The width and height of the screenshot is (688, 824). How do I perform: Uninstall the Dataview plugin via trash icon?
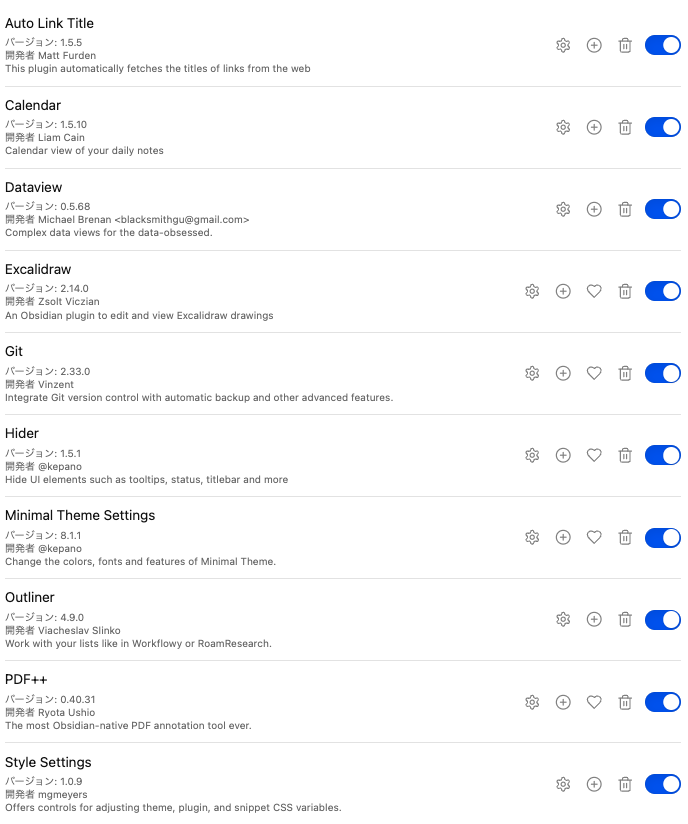(x=625, y=209)
